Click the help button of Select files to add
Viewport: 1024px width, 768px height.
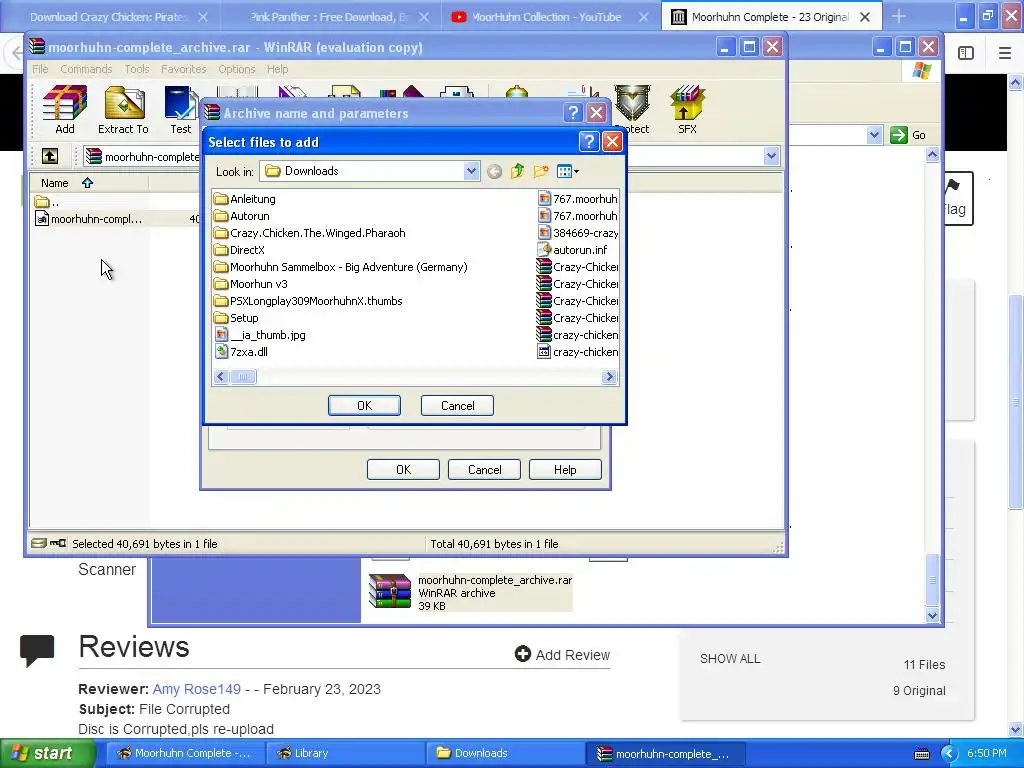tap(588, 142)
